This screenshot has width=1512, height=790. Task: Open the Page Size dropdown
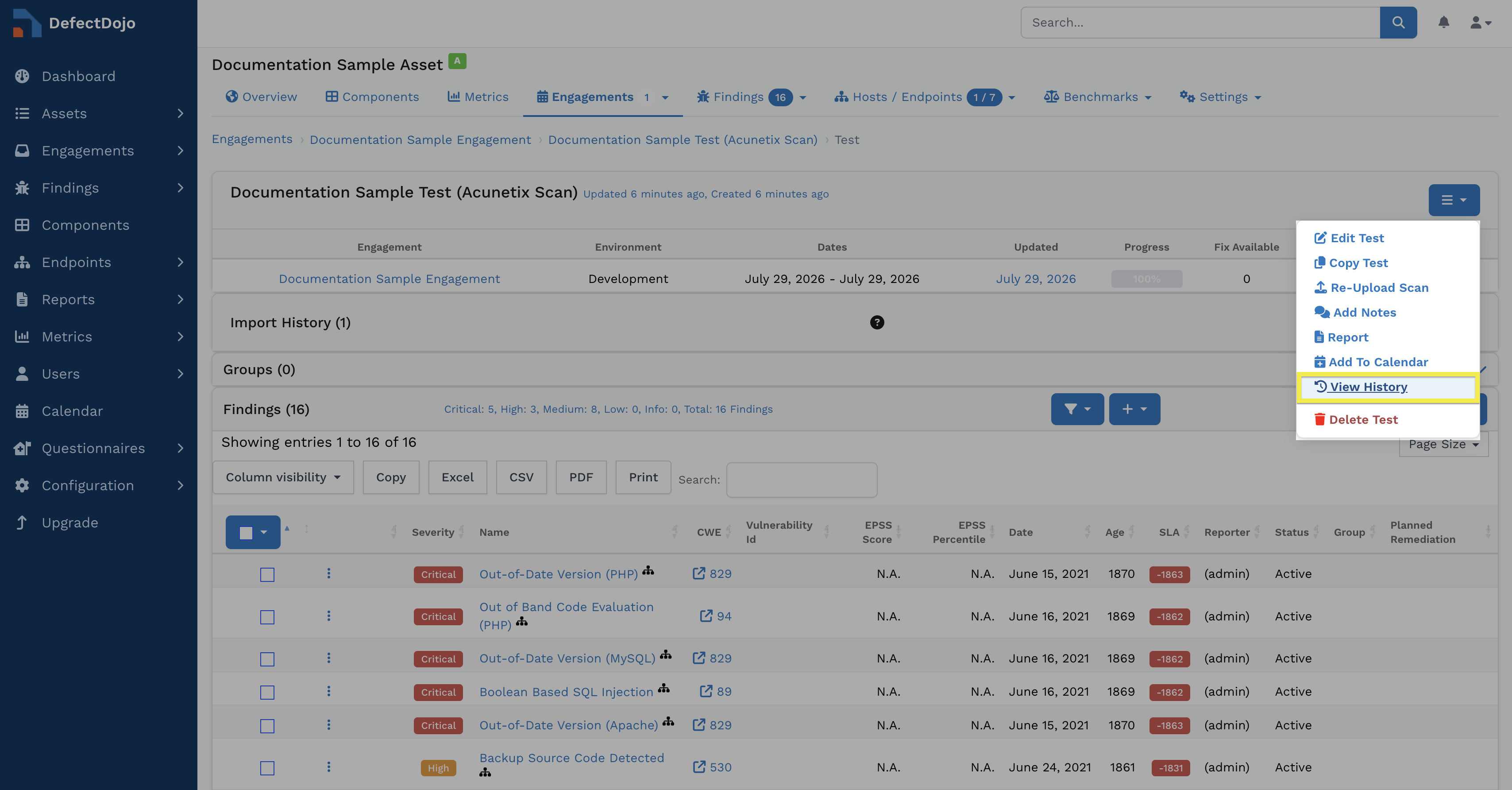pyautogui.click(x=1443, y=445)
